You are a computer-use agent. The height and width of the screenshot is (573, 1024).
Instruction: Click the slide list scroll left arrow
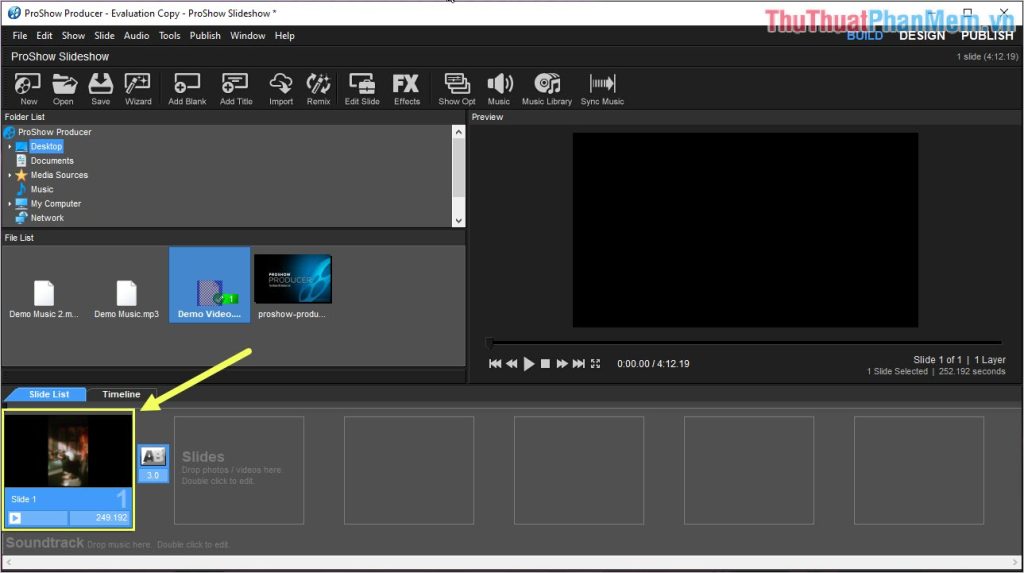pyautogui.click(x=8, y=563)
